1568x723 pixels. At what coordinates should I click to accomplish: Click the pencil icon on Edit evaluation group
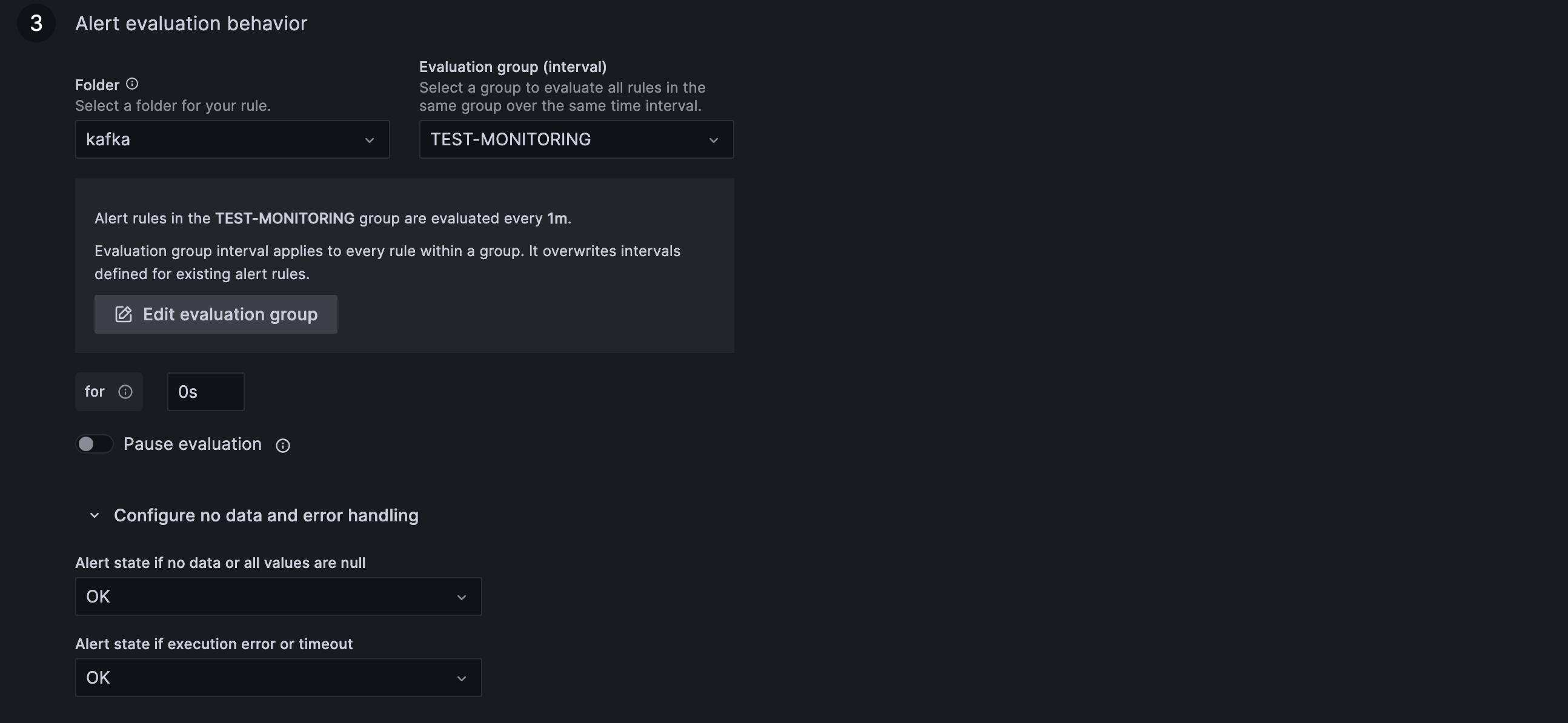click(124, 314)
